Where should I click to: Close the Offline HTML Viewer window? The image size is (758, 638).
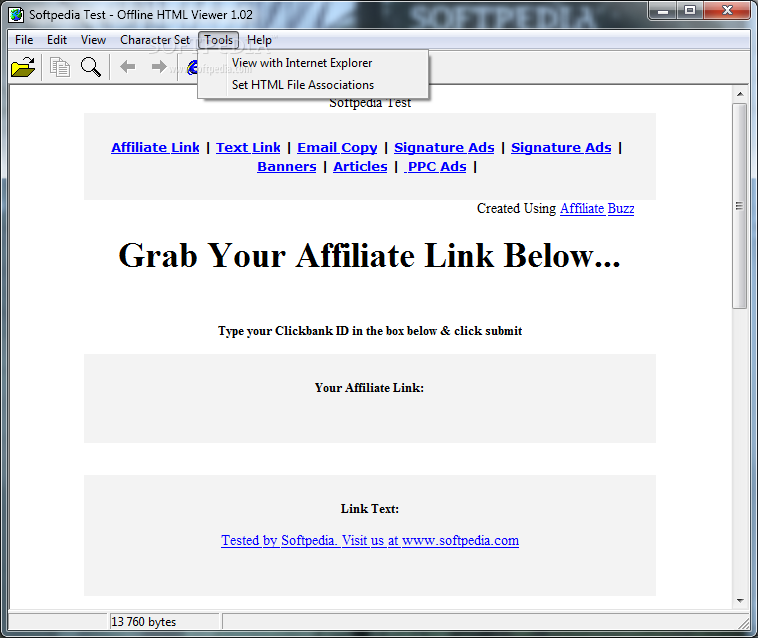pos(728,11)
